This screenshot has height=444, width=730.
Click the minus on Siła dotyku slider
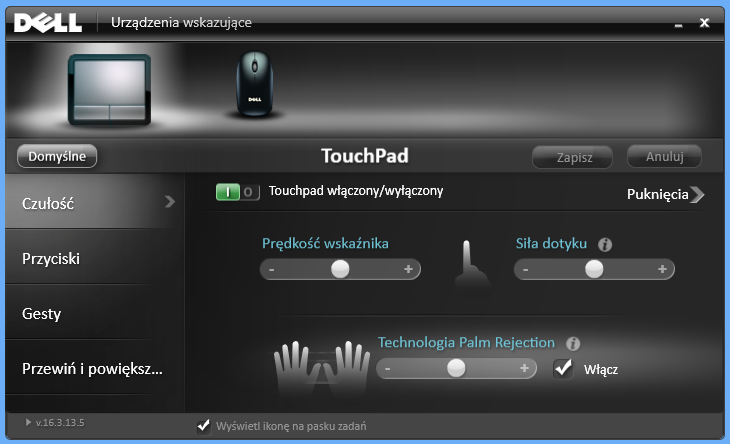[x=526, y=269]
